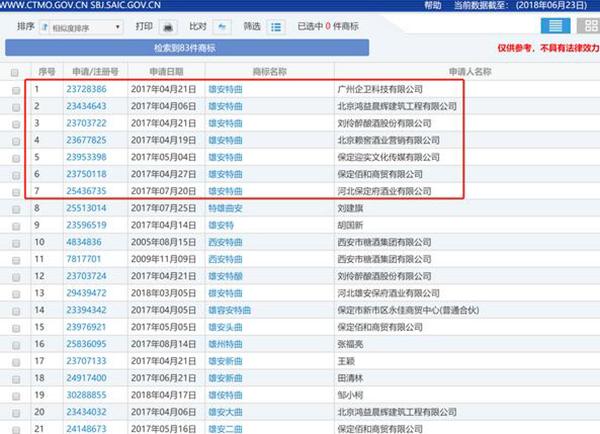Click applicant 河北保定府酒业有限公司

[x=384, y=191]
